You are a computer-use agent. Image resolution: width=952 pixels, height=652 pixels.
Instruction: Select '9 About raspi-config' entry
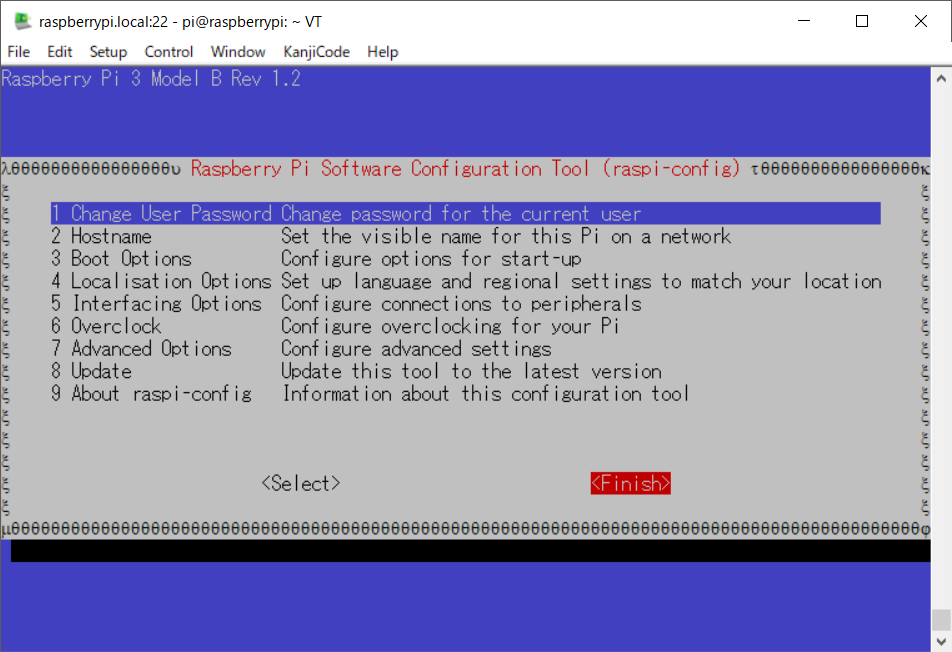tap(151, 393)
